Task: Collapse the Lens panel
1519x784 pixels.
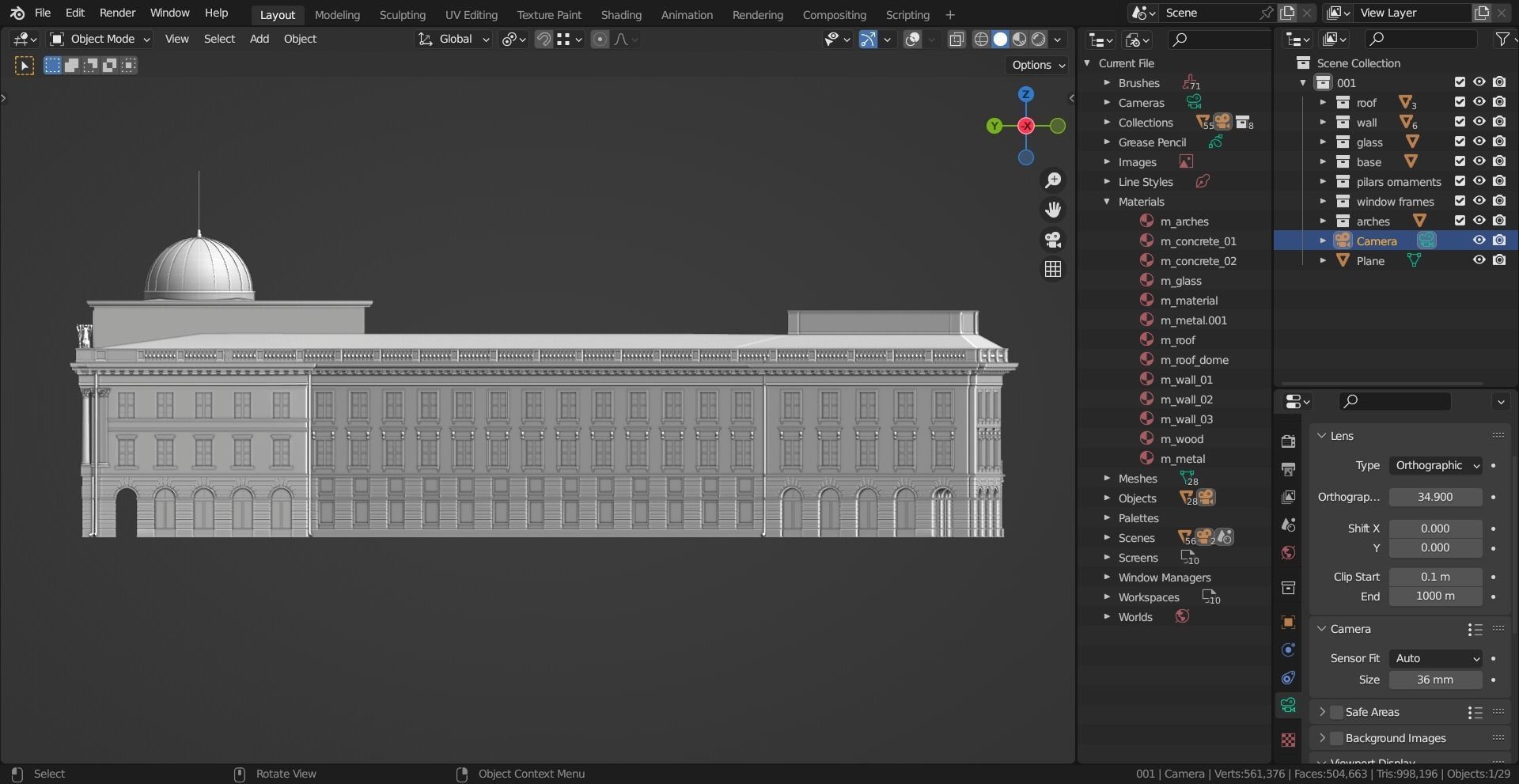Action: (x=1321, y=436)
